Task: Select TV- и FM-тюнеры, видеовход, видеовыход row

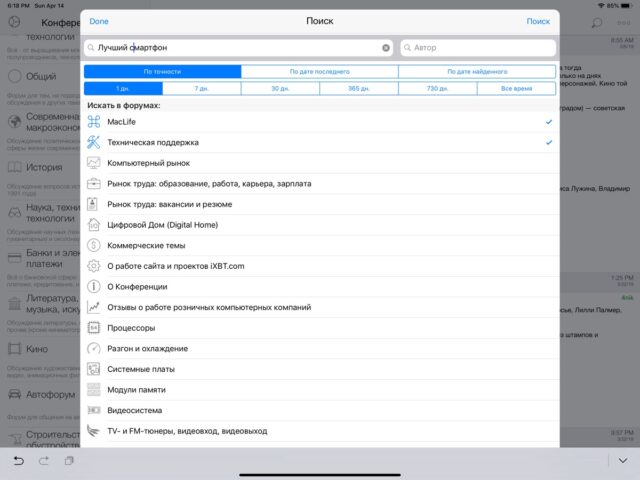Action: (x=320, y=431)
